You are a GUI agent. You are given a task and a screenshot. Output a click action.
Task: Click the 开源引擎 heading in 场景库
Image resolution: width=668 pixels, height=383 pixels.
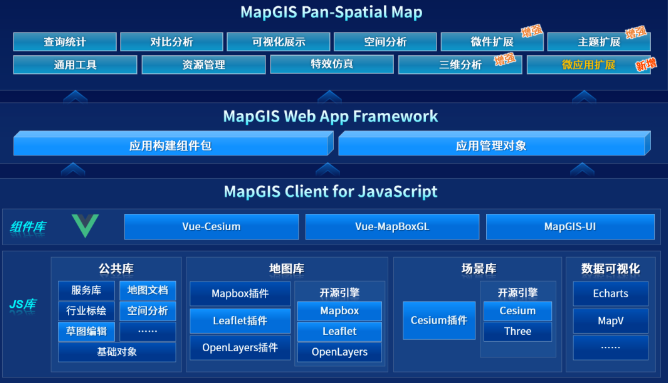(x=518, y=293)
